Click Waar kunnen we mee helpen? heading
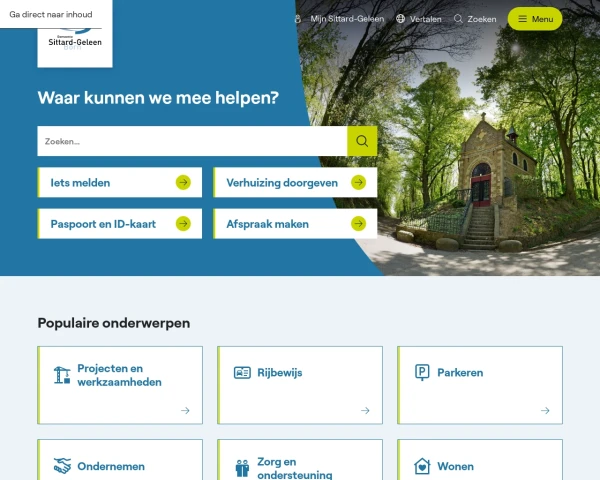Viewport: 600px width, 480px height. (x=158, y=98)
